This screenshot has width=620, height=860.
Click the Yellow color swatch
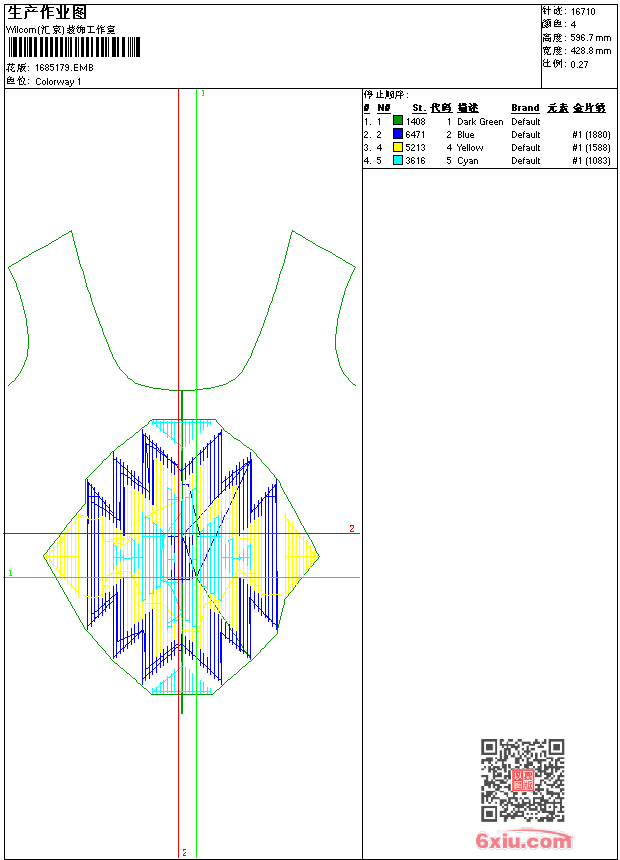click(398, 146)
